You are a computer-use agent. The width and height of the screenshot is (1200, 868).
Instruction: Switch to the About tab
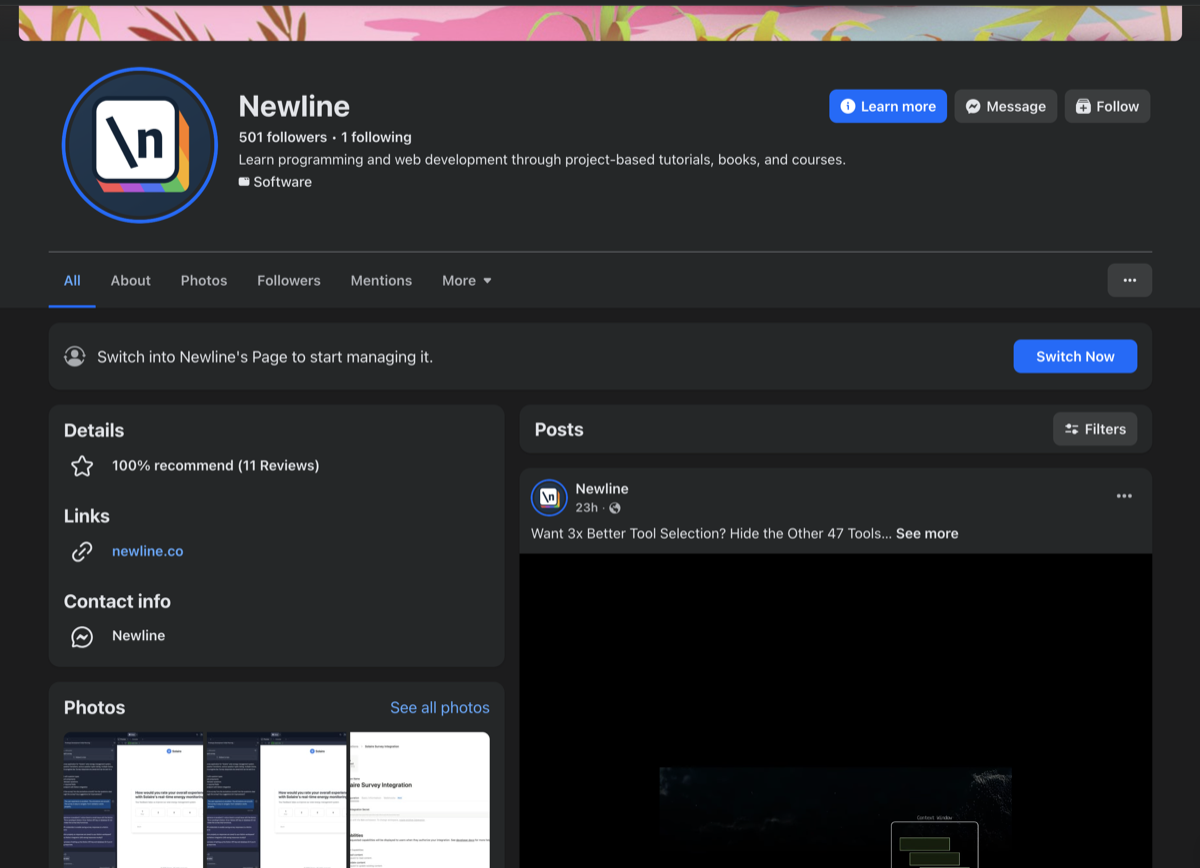(x=130, y=280)
